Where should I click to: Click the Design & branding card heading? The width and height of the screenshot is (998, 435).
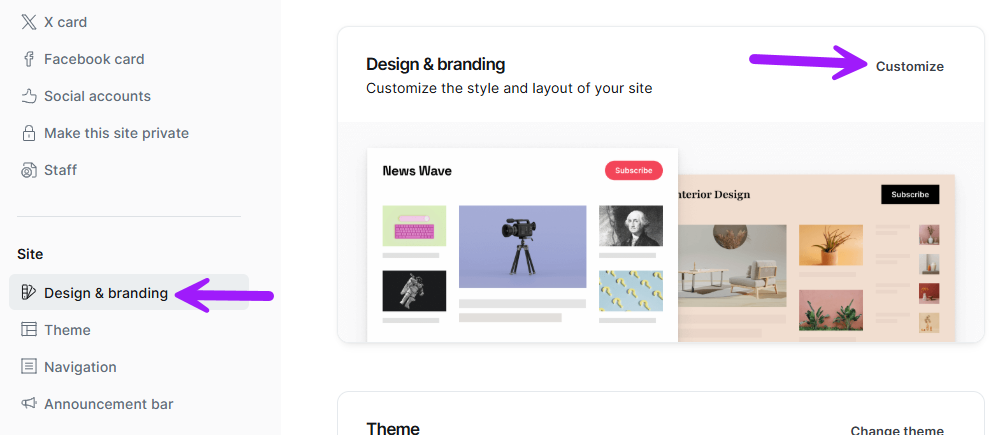(x=435, y=64)
